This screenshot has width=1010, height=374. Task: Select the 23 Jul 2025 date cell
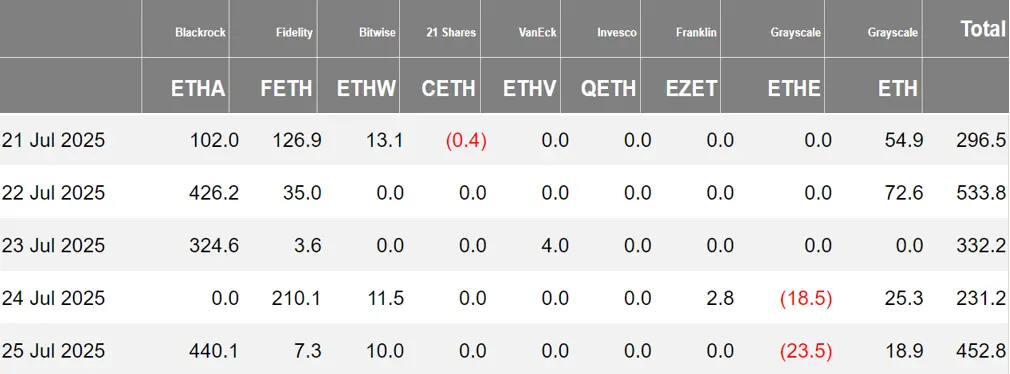(x=53, y=245)
